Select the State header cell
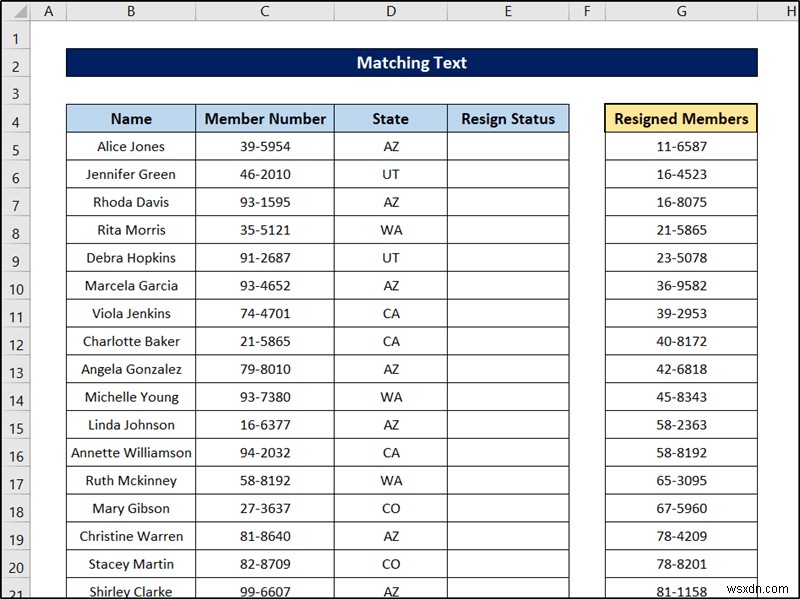This screenshot has height=599, width=800. [390, 118]
